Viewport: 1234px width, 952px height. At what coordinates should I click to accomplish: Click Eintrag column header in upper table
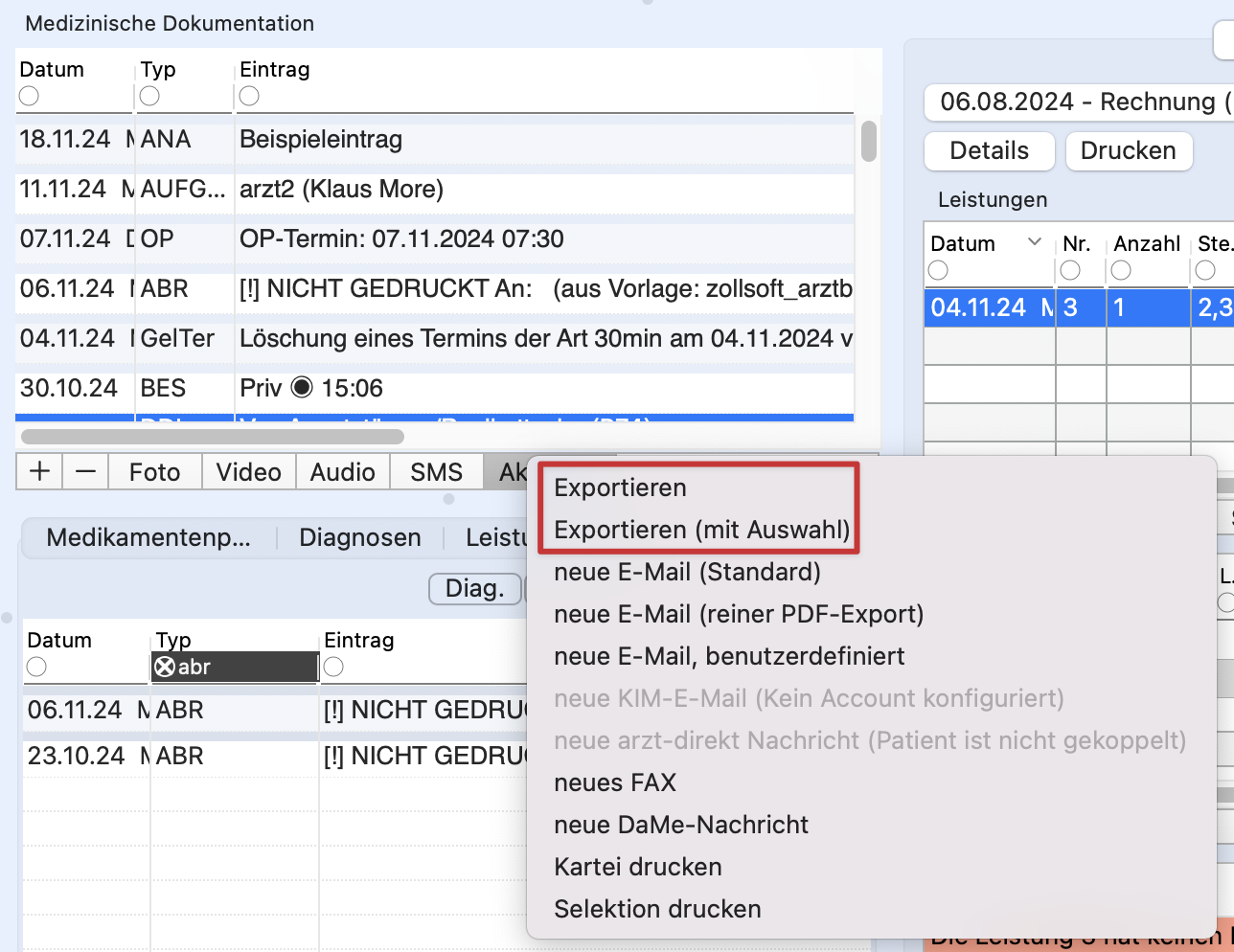tap(274, 69)
